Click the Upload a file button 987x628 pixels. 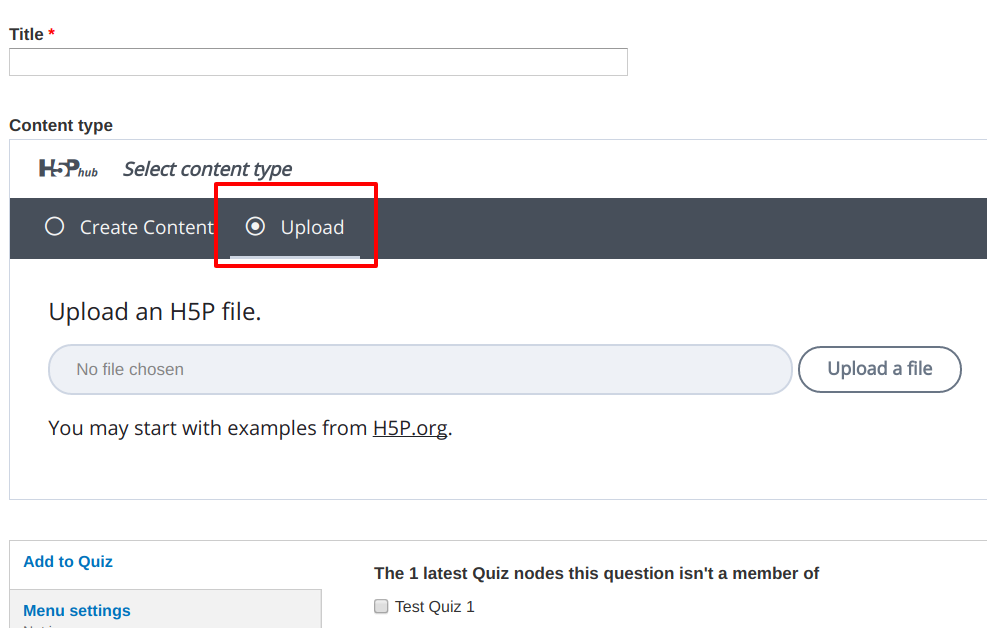tap(879, 369)
